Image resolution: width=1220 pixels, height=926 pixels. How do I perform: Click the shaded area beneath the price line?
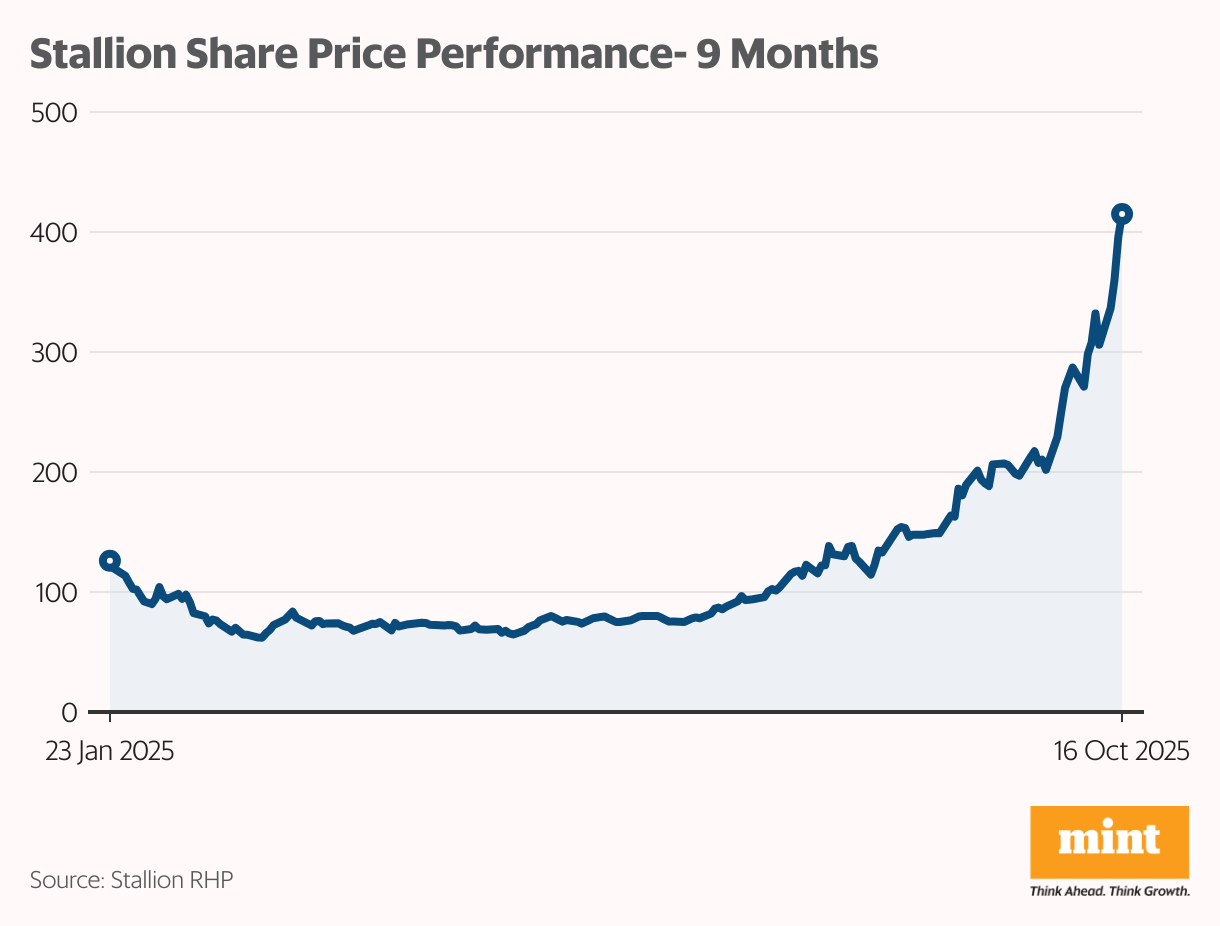pos(600,670)
